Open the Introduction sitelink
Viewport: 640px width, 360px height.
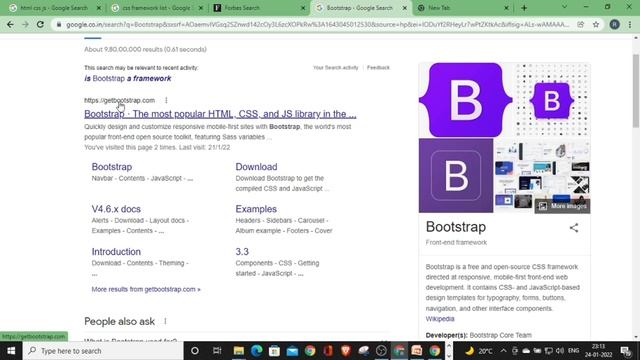tap(116, 252)
